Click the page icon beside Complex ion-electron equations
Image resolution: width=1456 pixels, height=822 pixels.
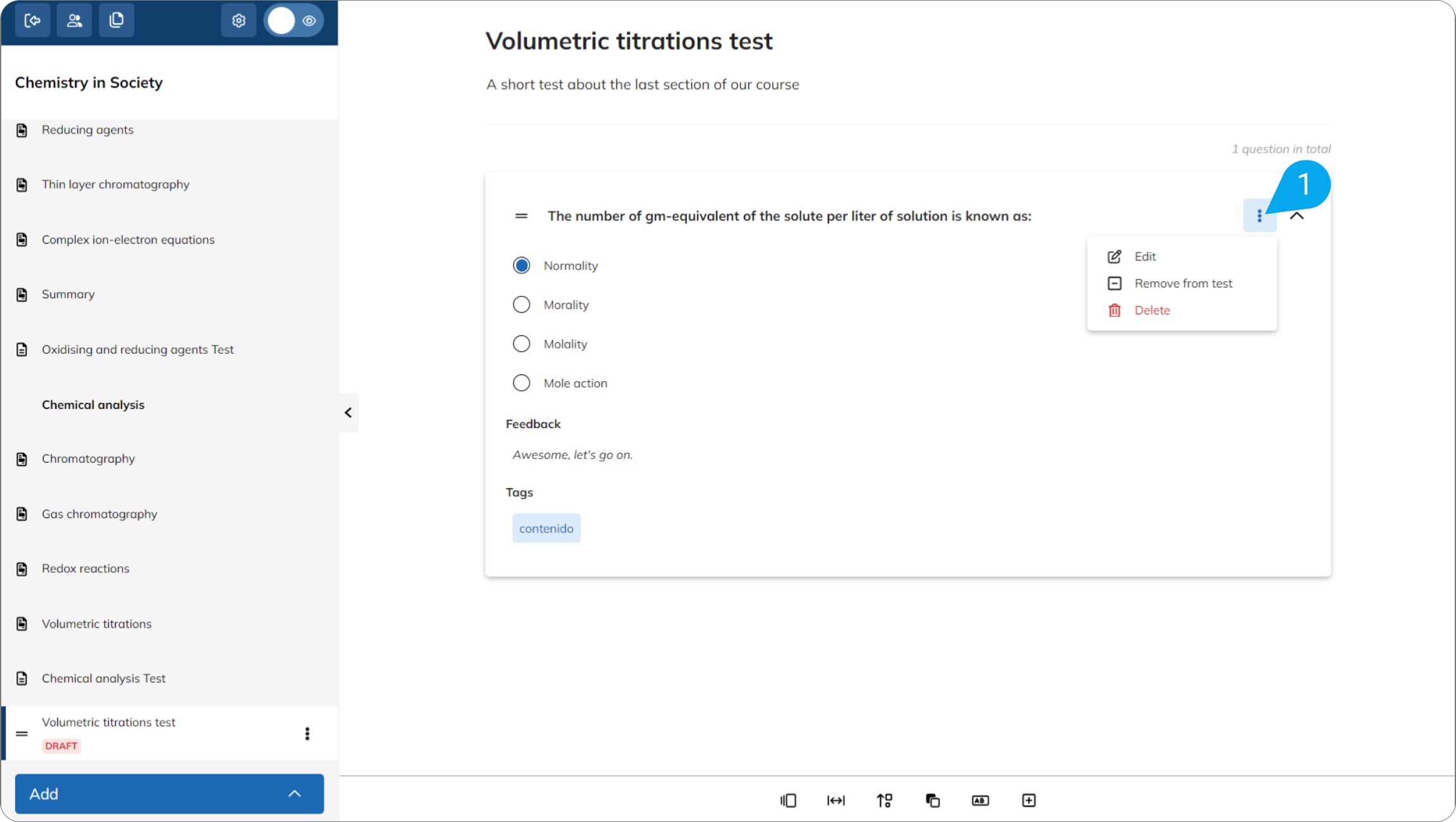(x=22, y=240)
